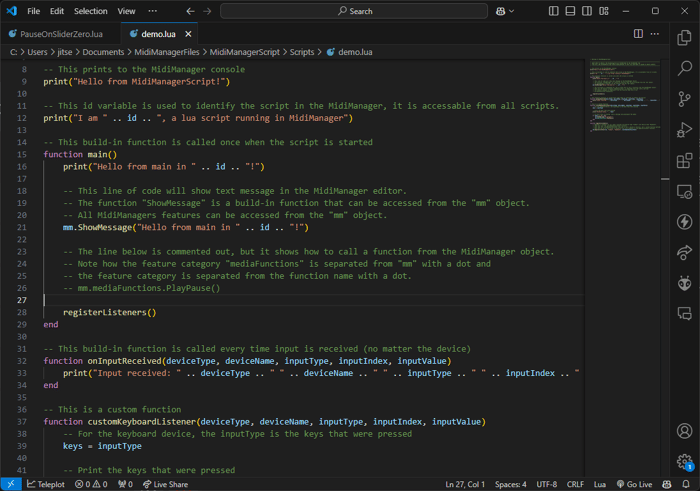Click the minimap code overview
This screenshot has width=700, height=491.
(x=624, y=95)
